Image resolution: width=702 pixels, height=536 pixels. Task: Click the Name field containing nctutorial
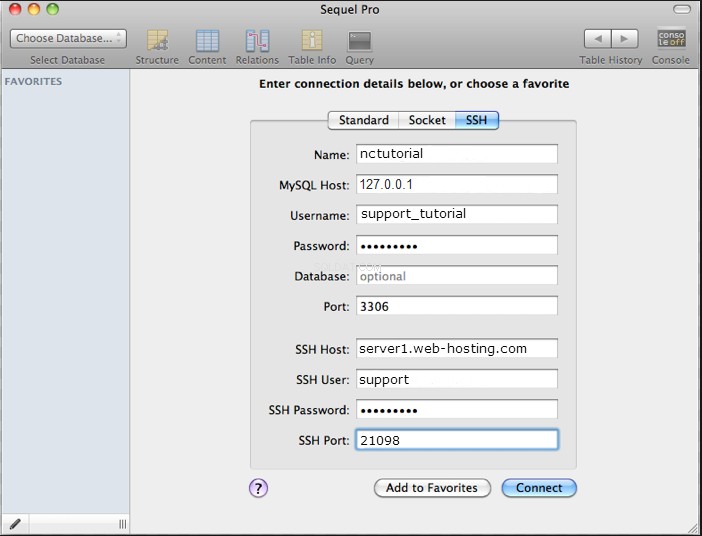tap(457, 154)
